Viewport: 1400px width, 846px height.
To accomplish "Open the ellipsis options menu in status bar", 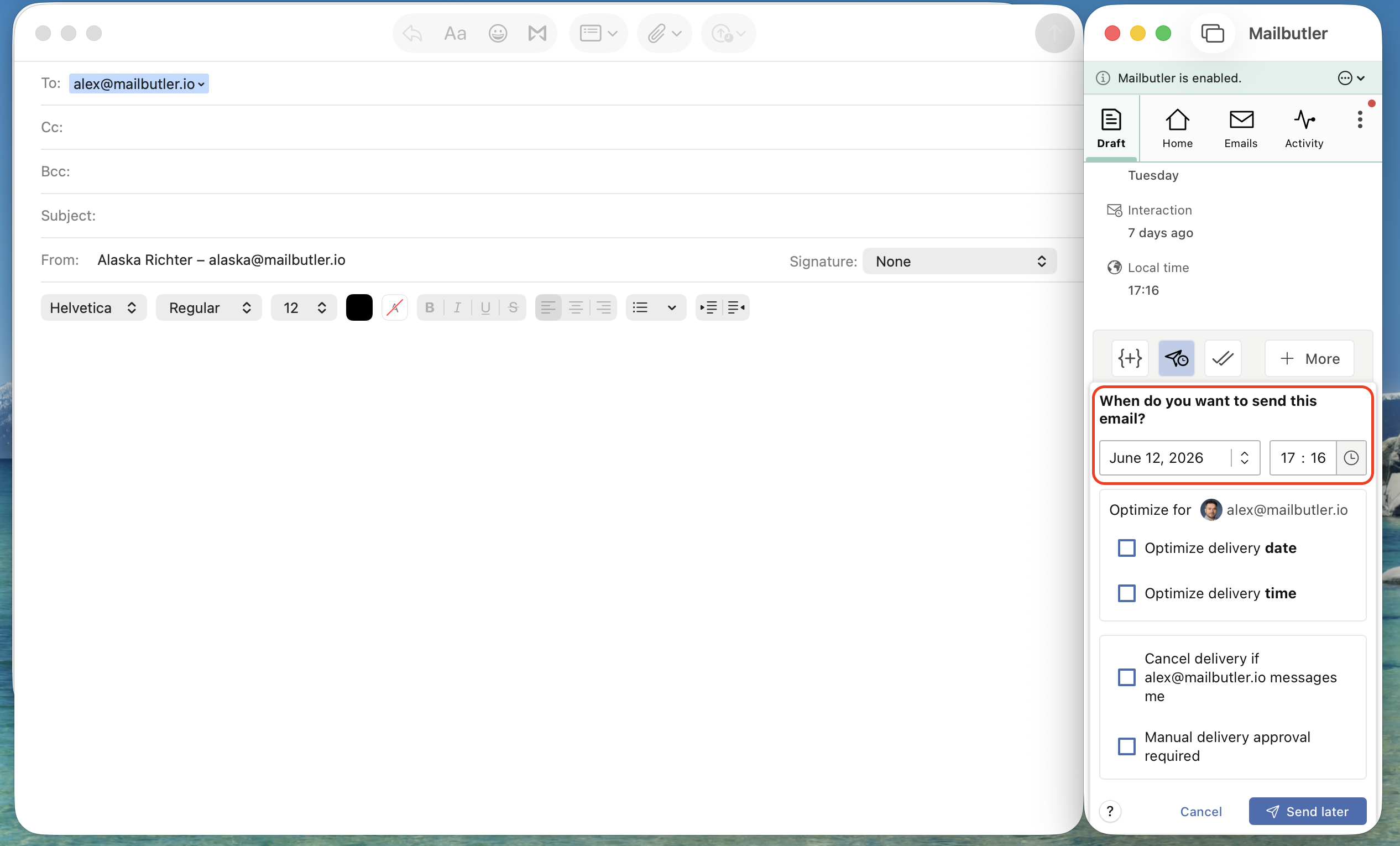I will 1351,79.
